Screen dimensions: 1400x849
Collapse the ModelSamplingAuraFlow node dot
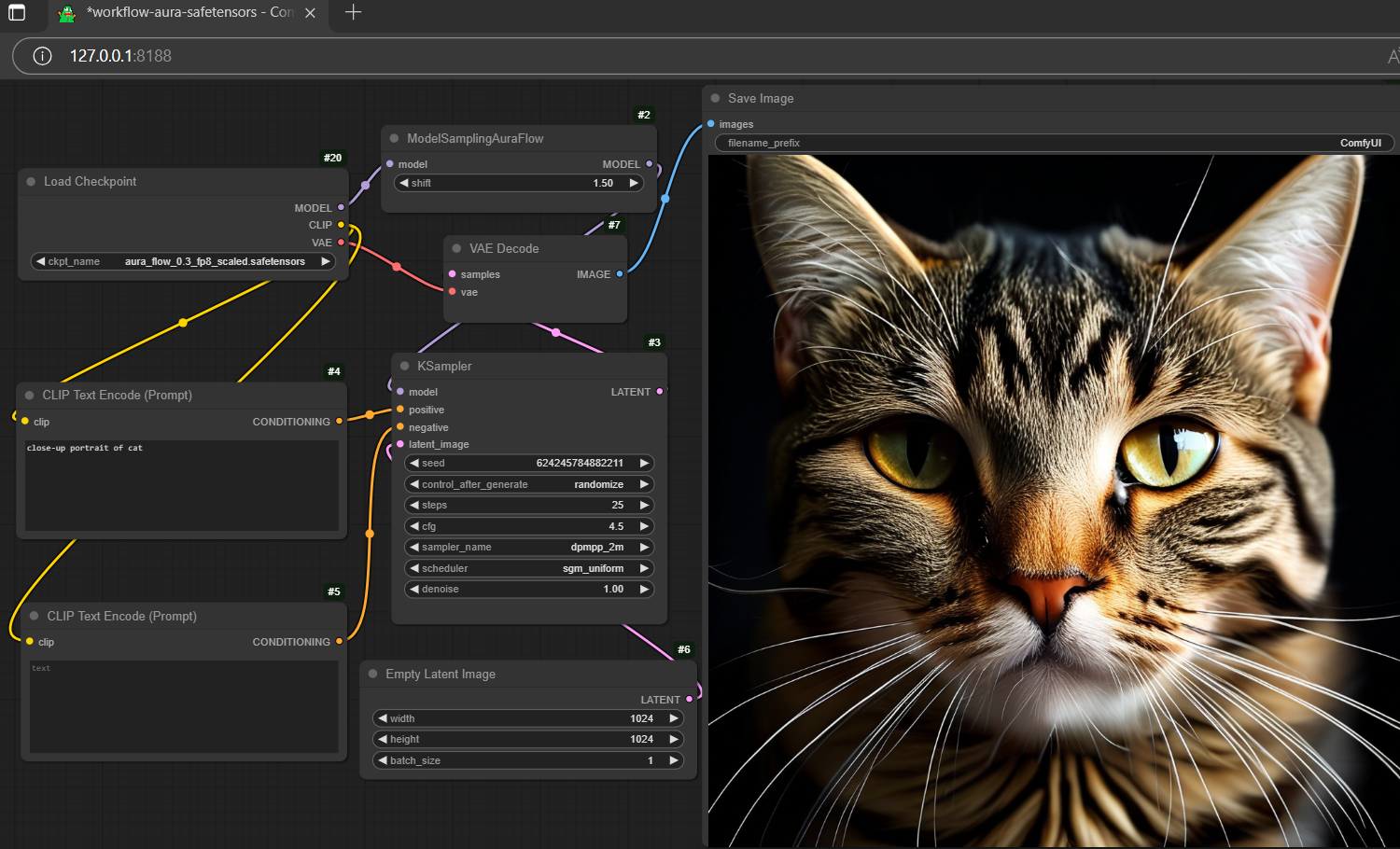pyautogui.click(x=394, y=138)
